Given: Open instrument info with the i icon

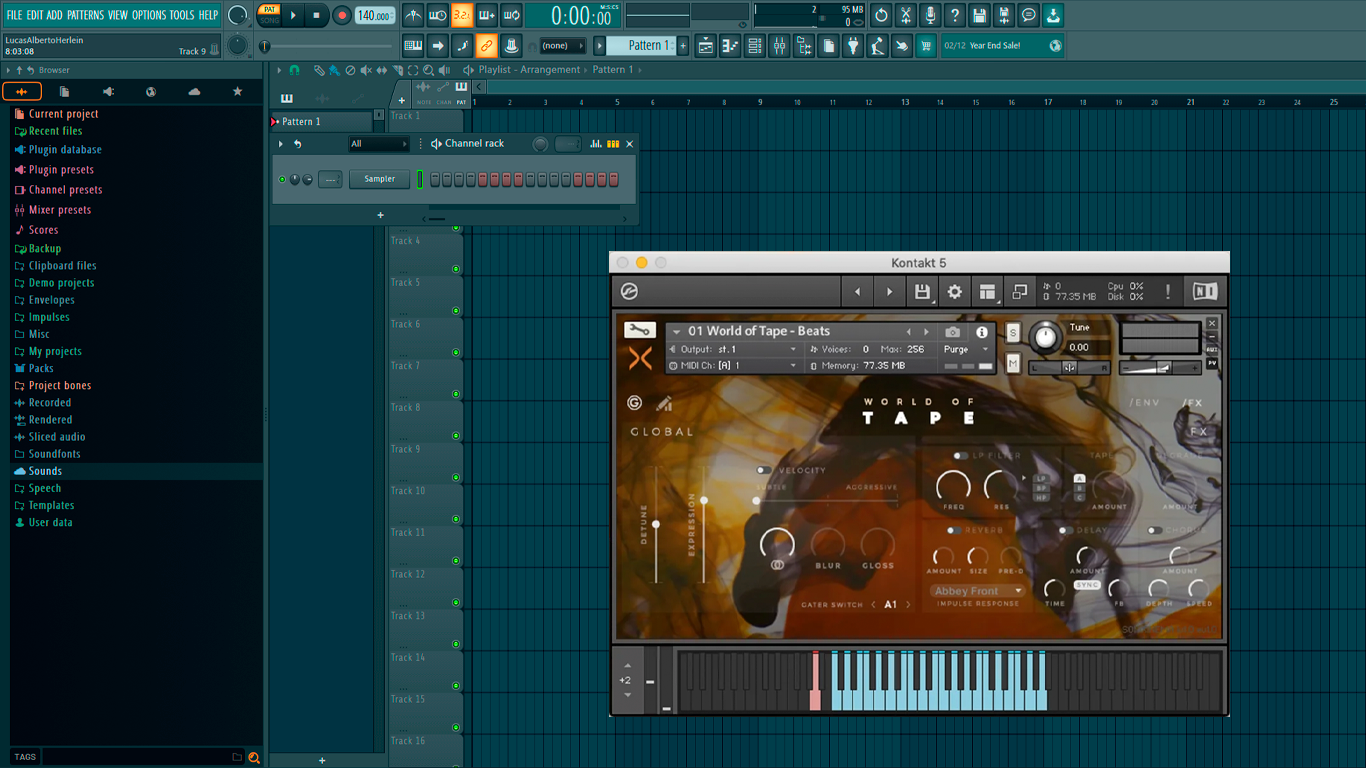Looking at the screenshot, I should [x=982, y=332].
